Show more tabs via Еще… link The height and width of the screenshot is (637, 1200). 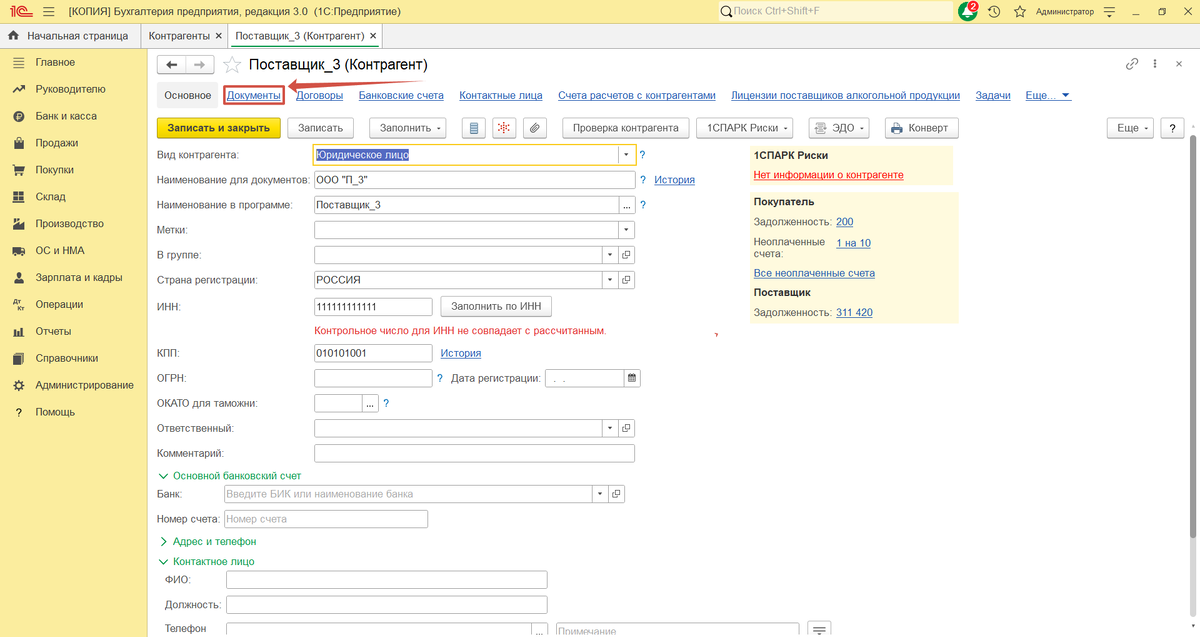[1048, 96]
